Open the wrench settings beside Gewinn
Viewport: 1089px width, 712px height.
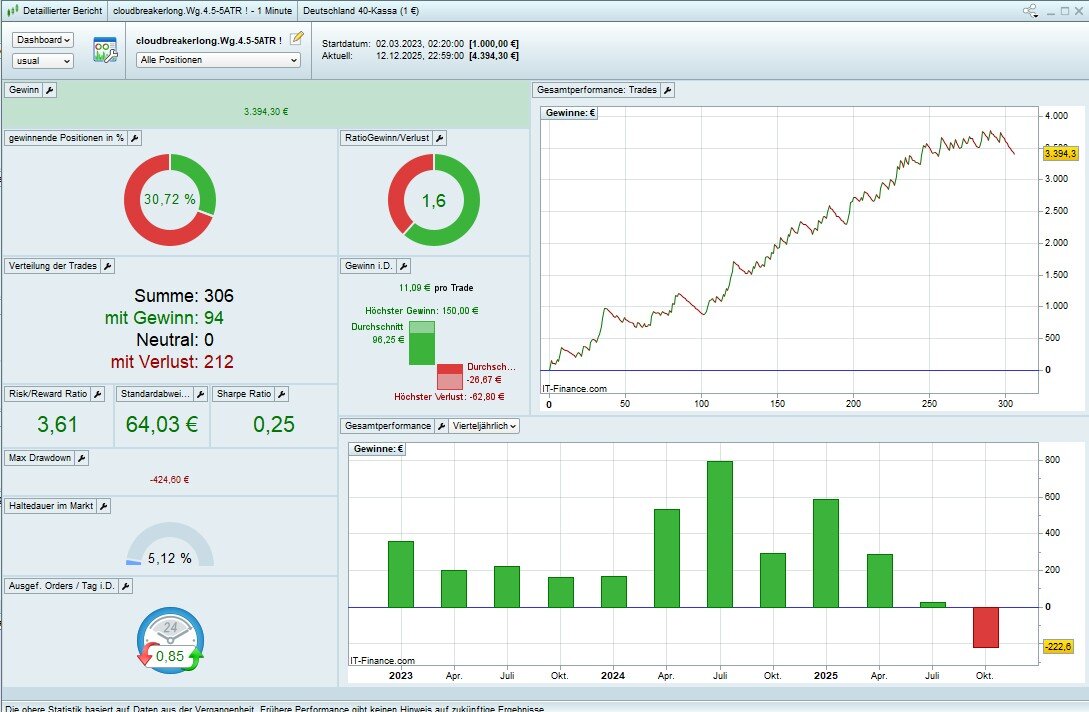[x=50, y=90]
